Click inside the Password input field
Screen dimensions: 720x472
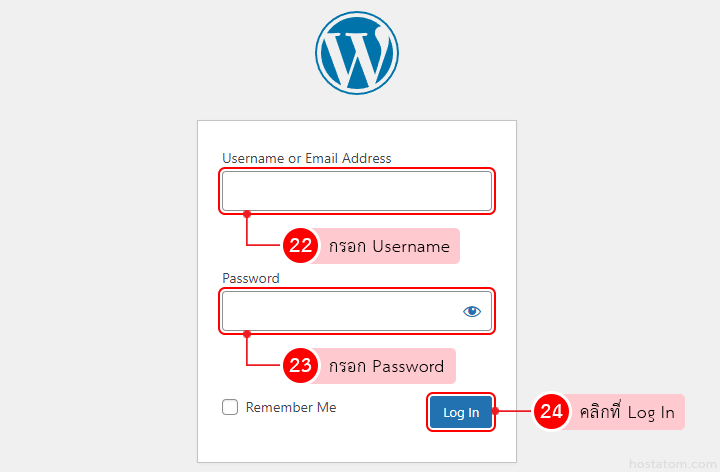340,312
